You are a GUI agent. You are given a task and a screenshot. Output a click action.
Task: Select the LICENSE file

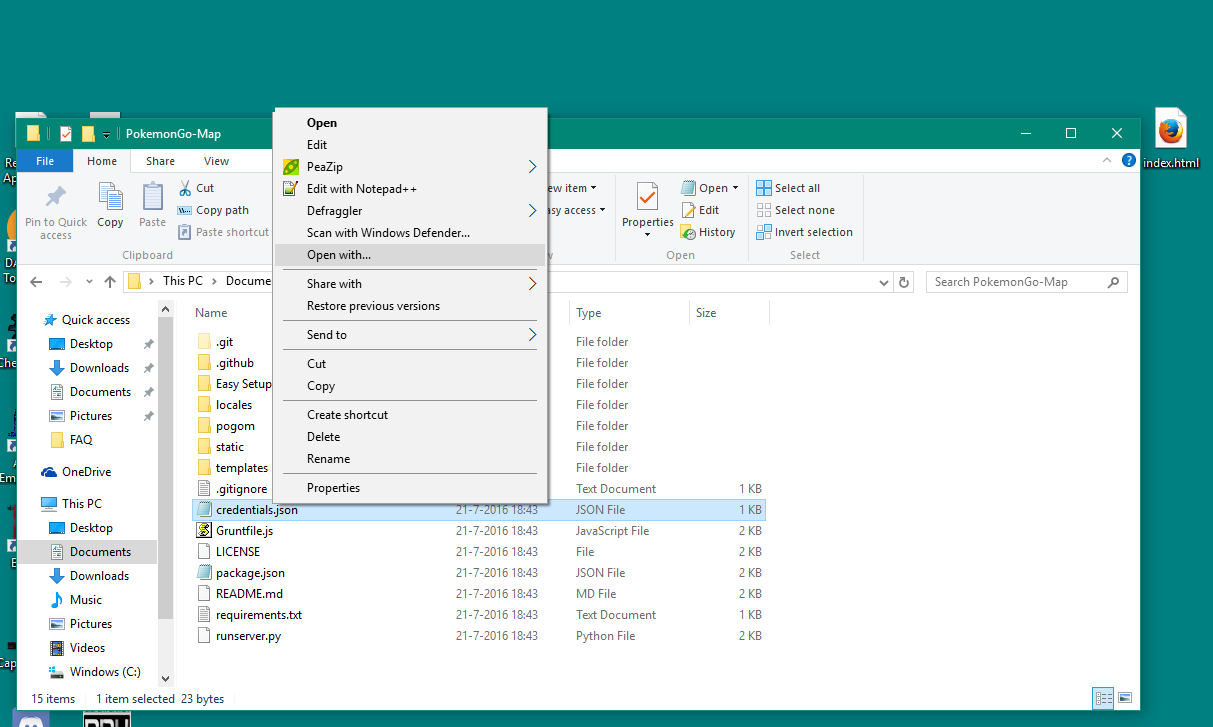click(480, 552)
